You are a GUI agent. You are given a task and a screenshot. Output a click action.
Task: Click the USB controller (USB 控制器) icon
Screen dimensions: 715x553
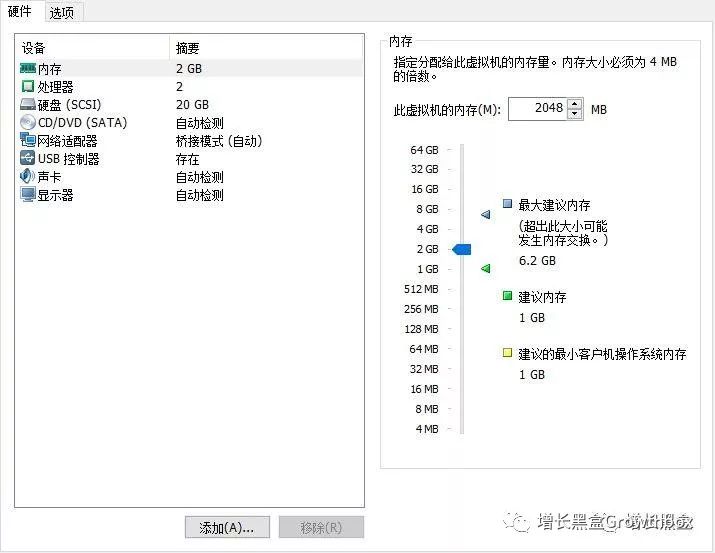[28, 158]
